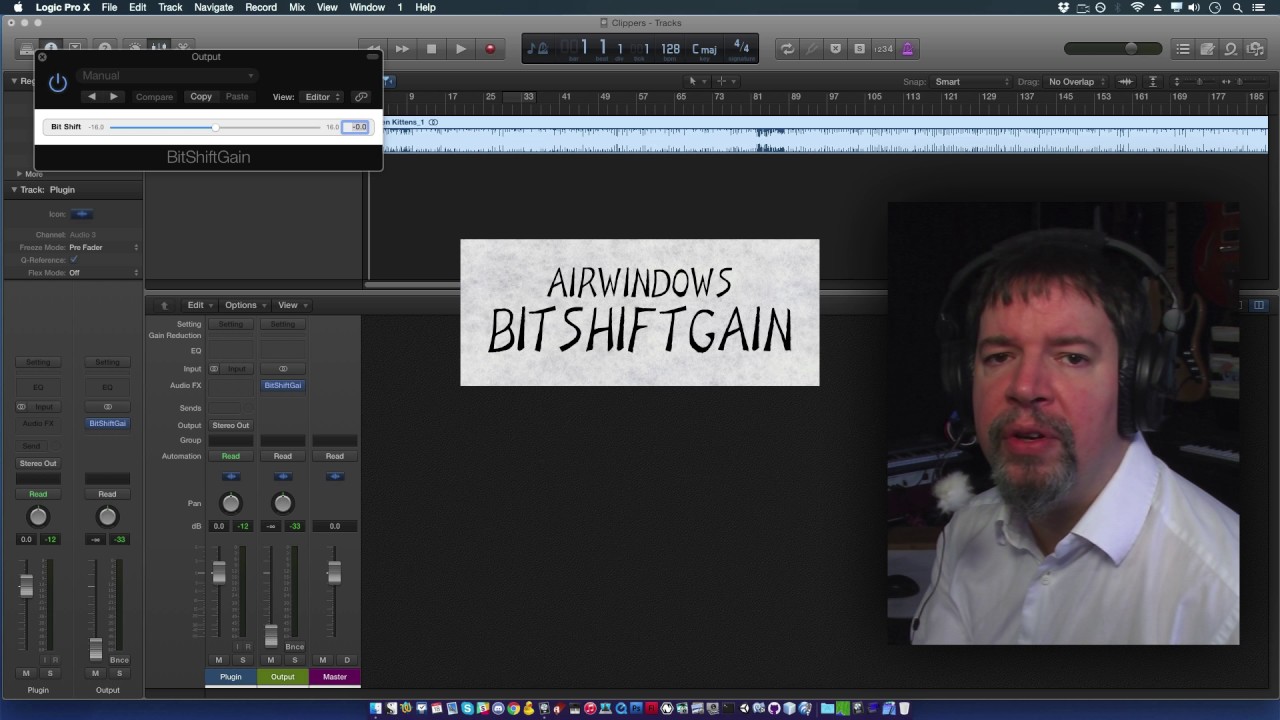
Task: Click the red Record button
Action: [490, 49]
